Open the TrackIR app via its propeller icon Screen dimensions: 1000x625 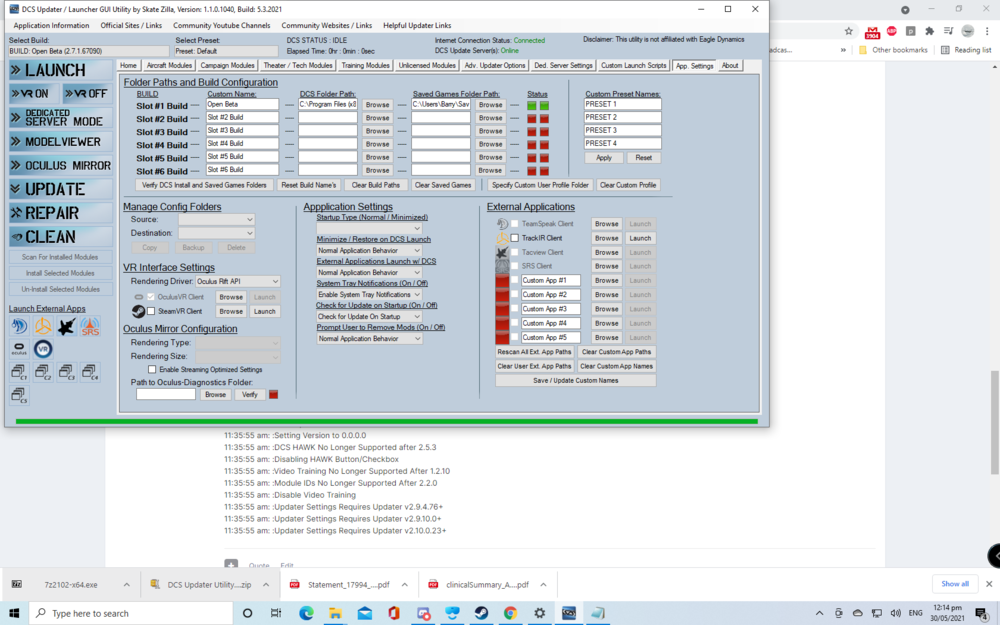tap(42, 326)
